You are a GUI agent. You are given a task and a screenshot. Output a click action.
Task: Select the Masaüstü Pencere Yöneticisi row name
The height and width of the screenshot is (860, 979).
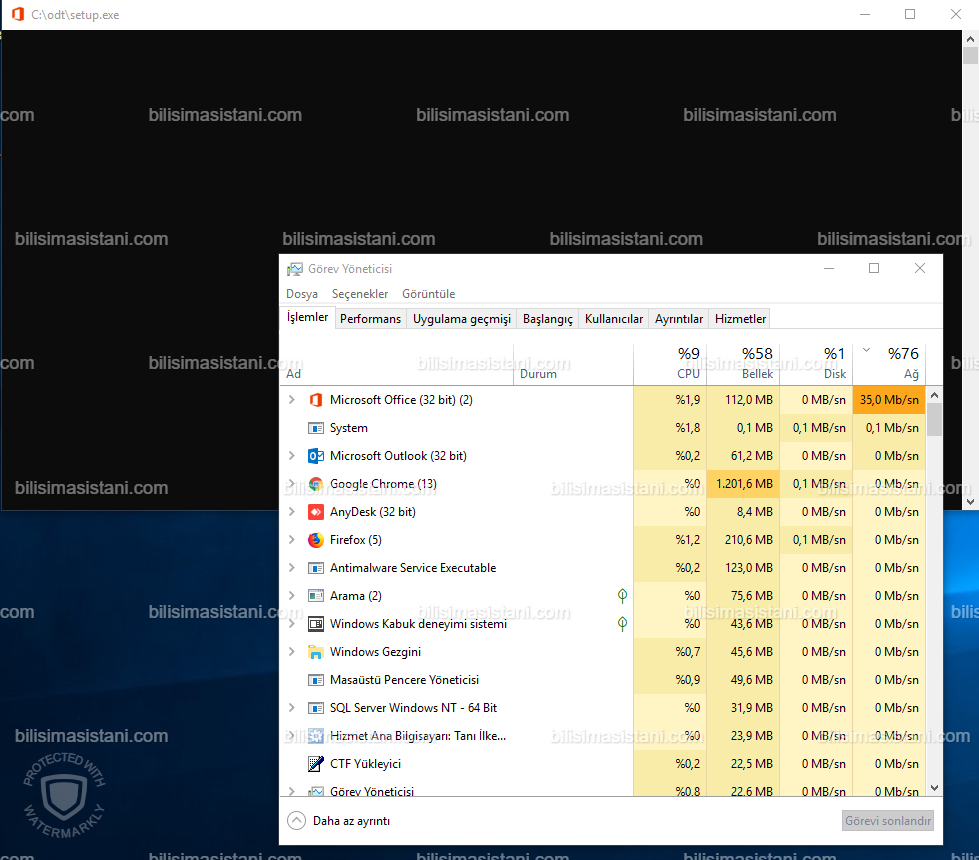click(404, 680)
